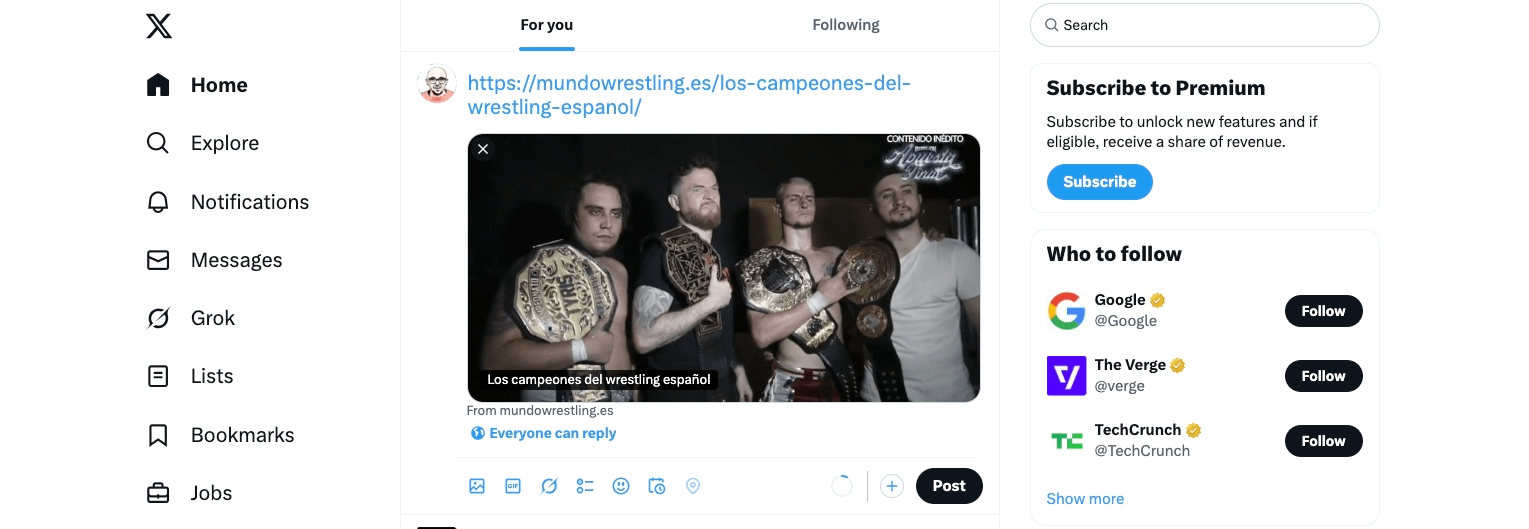Follow the Google account
The width and height of the screenshot is (1529, 529).
tap(1323, 311)
